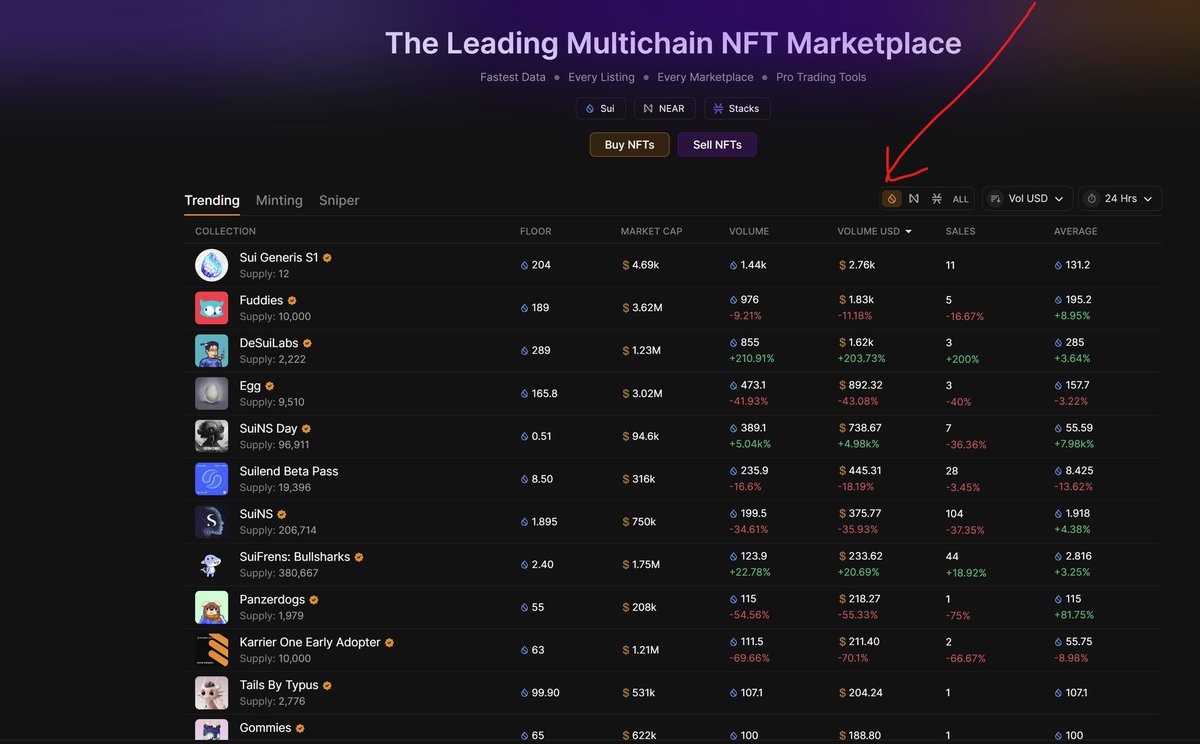Click the sort icon inside Vol USD dropdown
This screenshot has height=744, width=1200.
(x=995, y=199)
